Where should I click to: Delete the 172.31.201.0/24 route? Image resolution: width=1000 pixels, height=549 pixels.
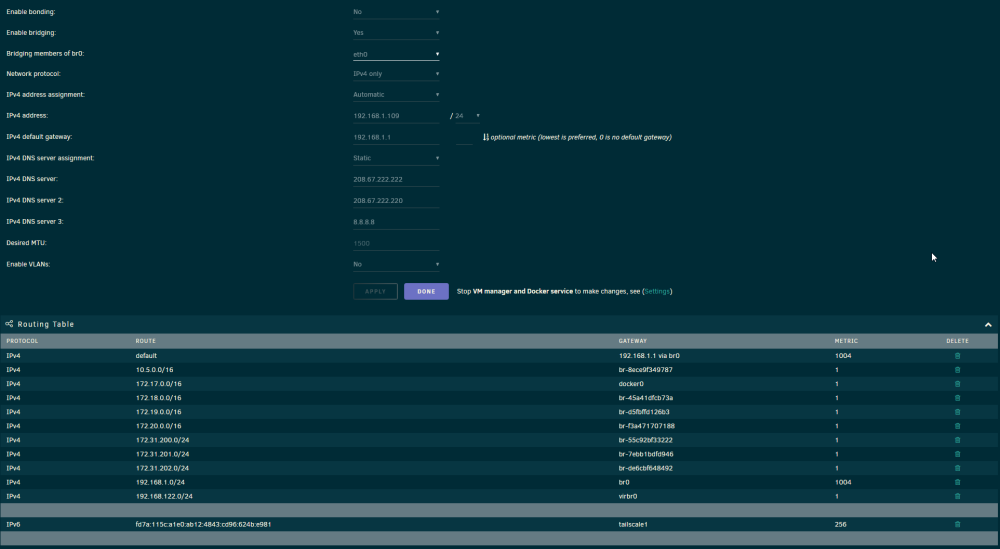click(x=957, y=454)
